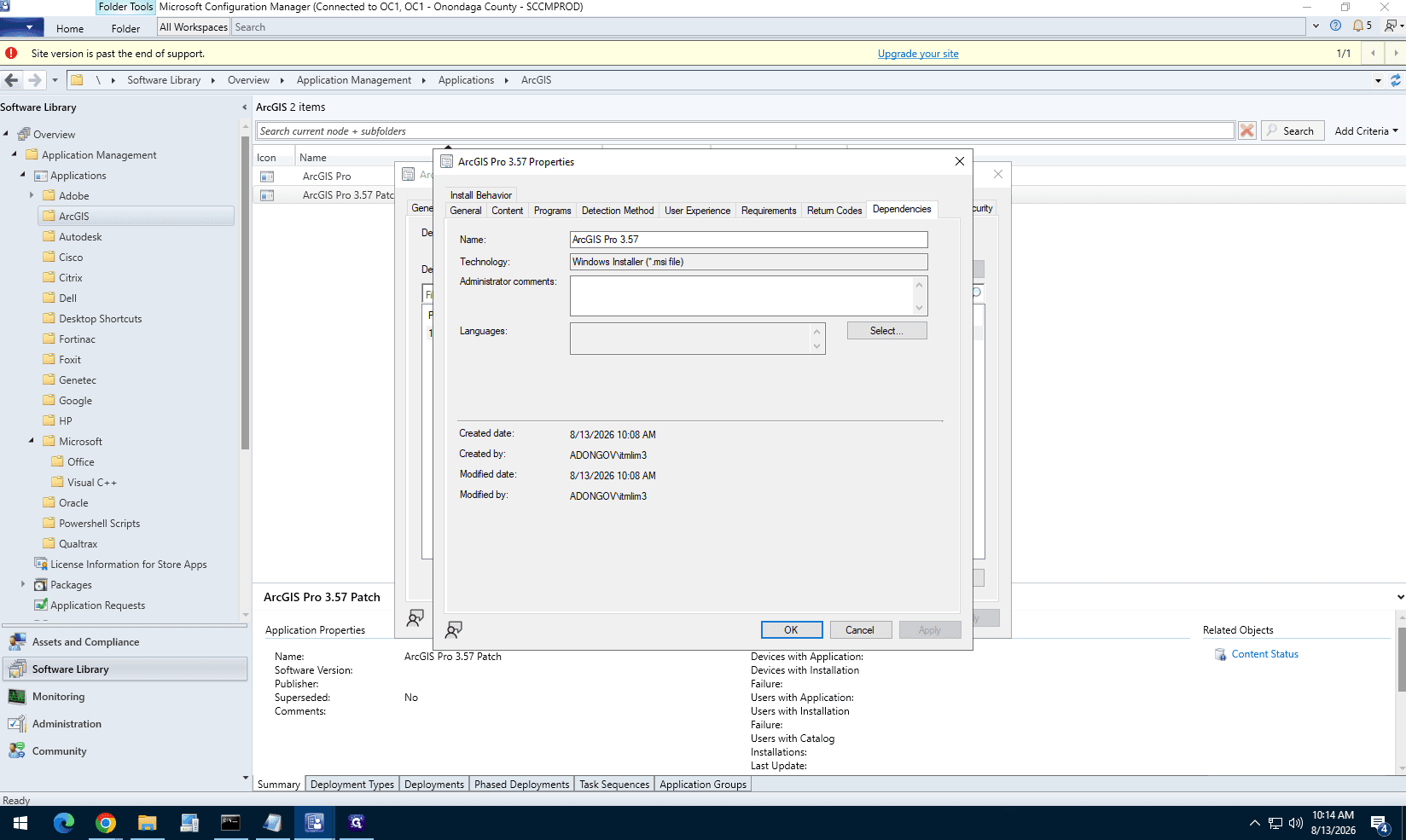
Task: Open the help question-mark icon
Action: click(x=1335, y=26)
